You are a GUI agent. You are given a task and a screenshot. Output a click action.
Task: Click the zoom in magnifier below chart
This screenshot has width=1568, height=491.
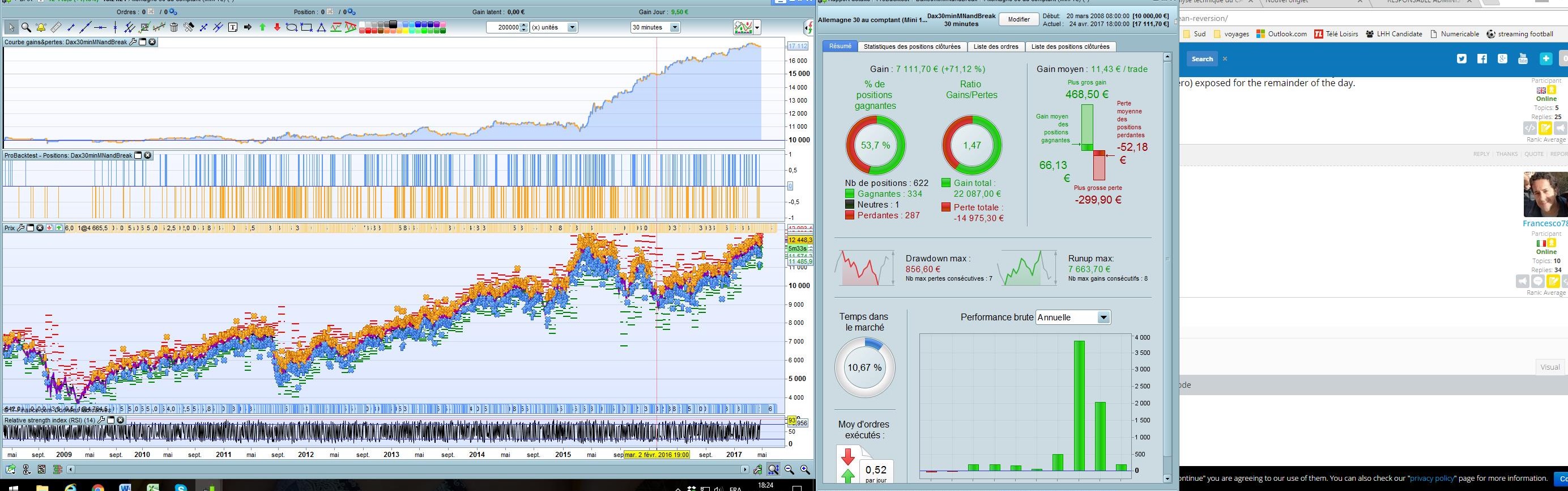coord(805,469)
